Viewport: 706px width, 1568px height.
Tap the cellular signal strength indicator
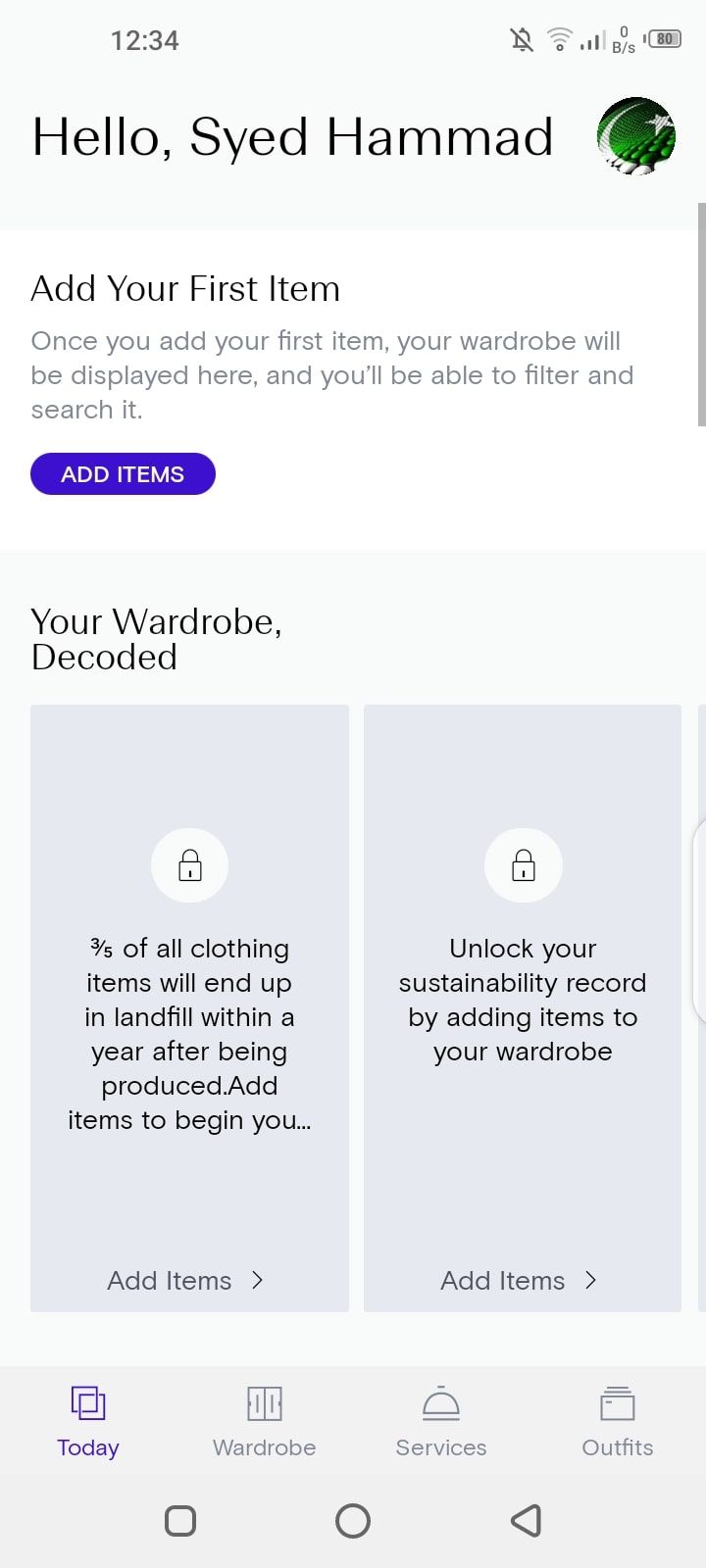tap(591, 41)
